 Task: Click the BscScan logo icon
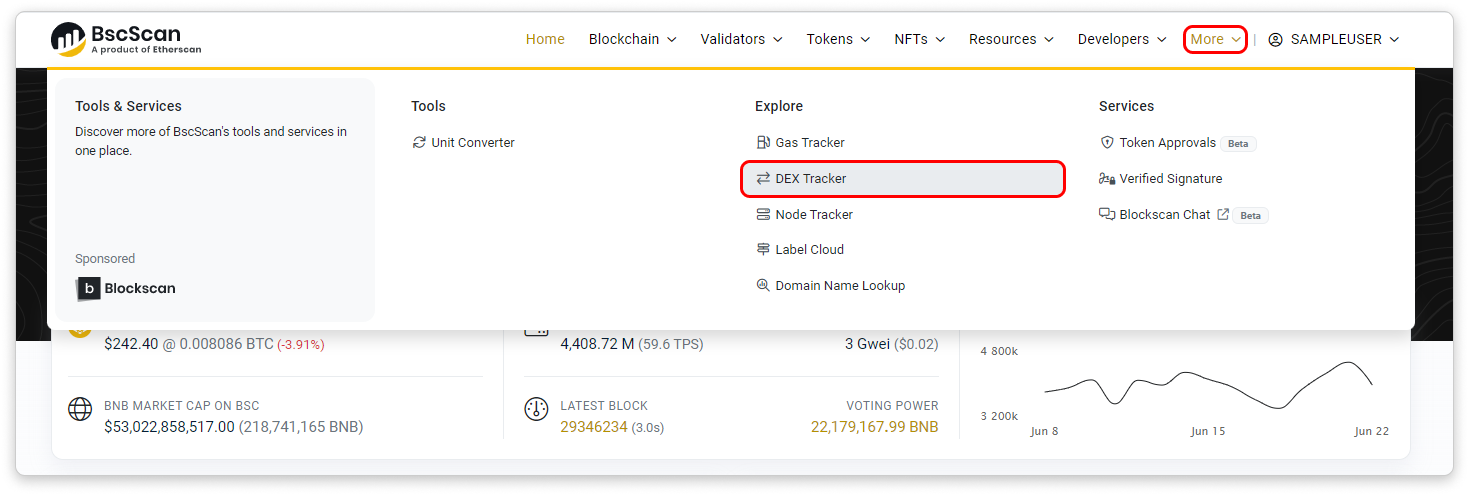pos(69,39)
